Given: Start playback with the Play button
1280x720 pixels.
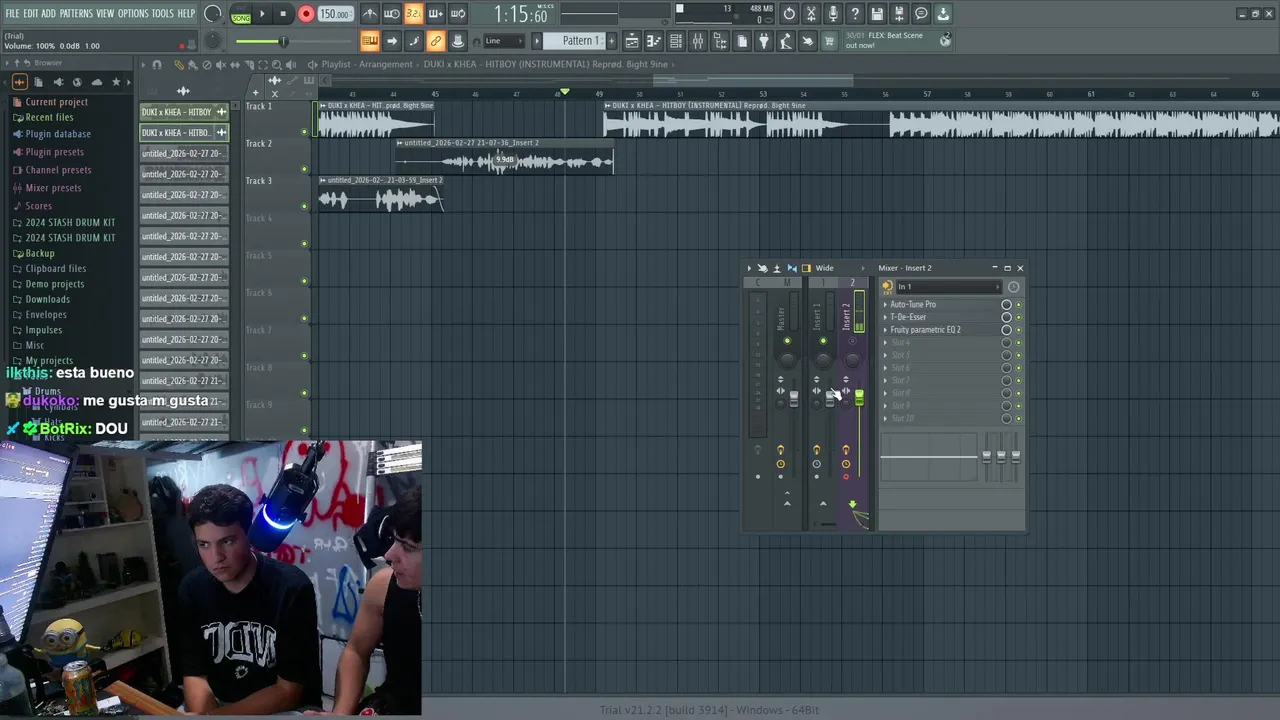Looking at the screenshot, I should click(262, 14).
